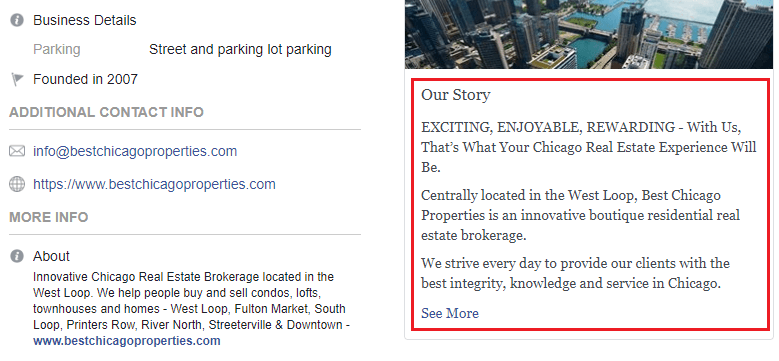This screenshot has height=361, width=779.
Task: Open the https://www.bestchicagoproperties.com website link
Action: point(154,184)
